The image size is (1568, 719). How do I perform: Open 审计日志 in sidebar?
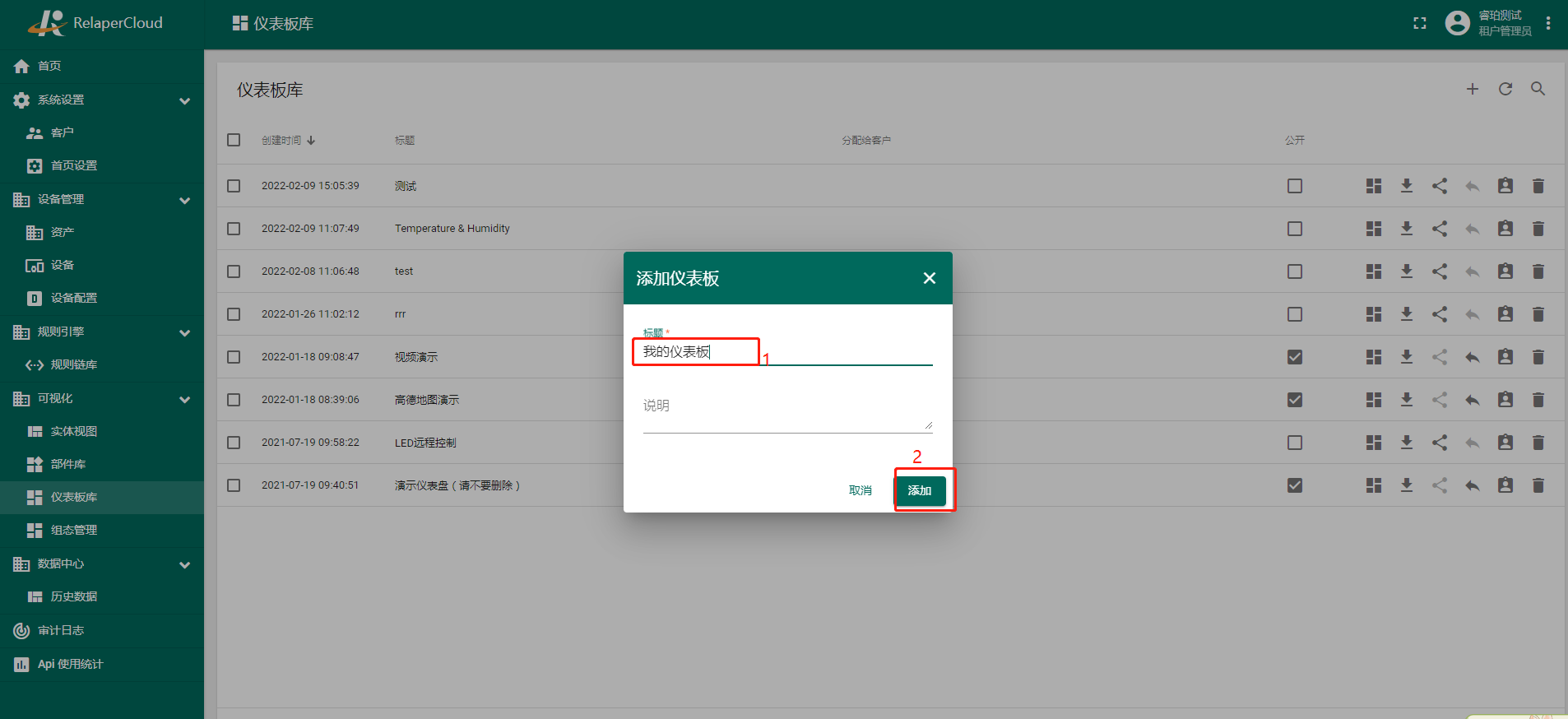(102, 631)
